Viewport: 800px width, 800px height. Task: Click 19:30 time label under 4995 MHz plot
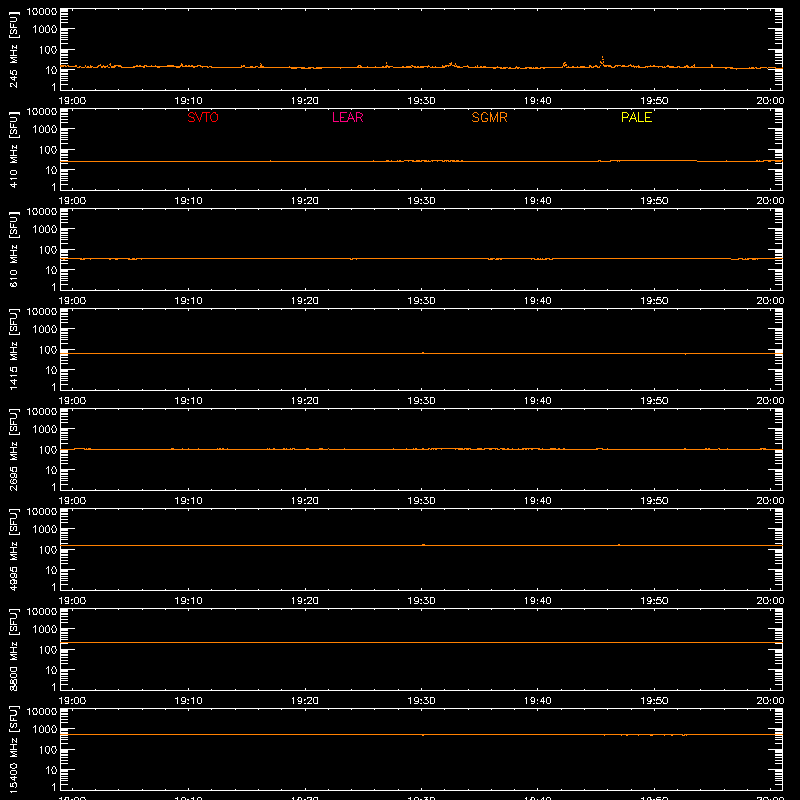click(421, 601)
